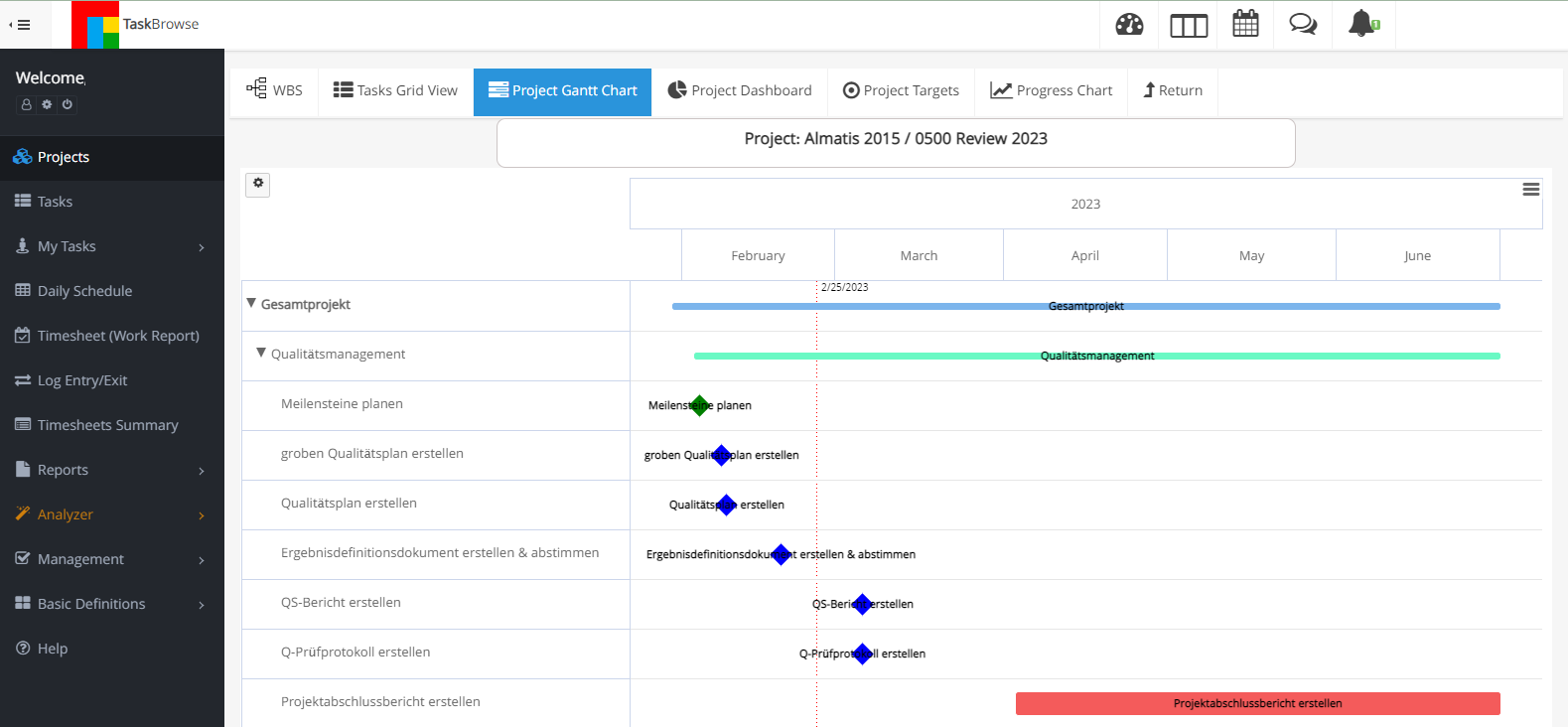Screen dimensions: 1568x727
Task: Click the Log Entry/Exit arrows icon
Action: tap(23, 380)
